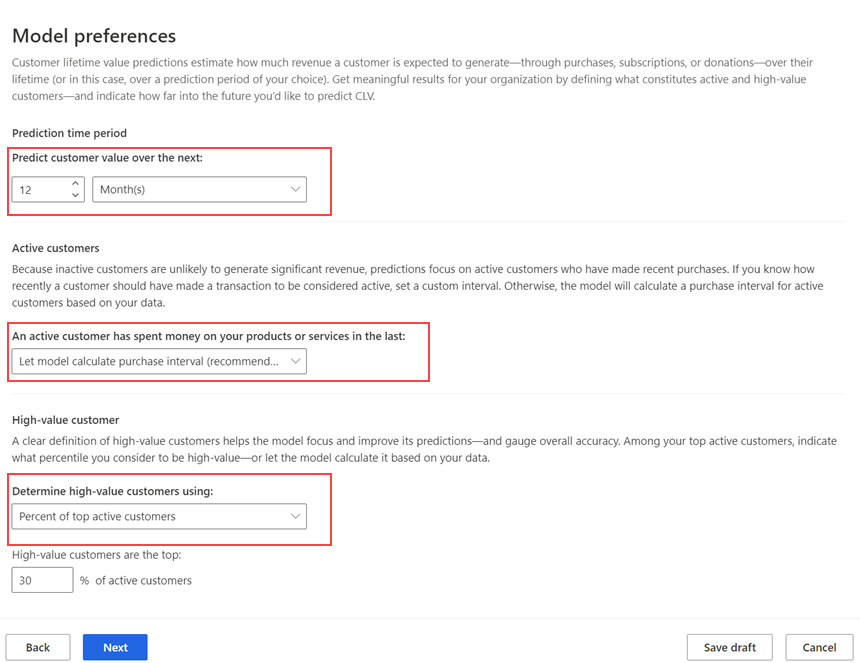This screenshot has height=663, width=860.
Task: Click the Save draft button
Action: [729, 647]
